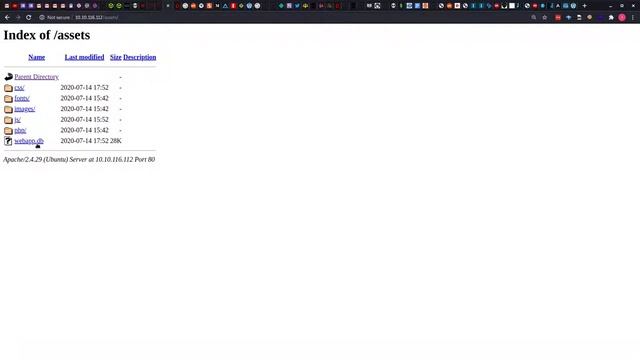640x360 pixels.
Task: Open the css/ folder link
Action: 19,88
